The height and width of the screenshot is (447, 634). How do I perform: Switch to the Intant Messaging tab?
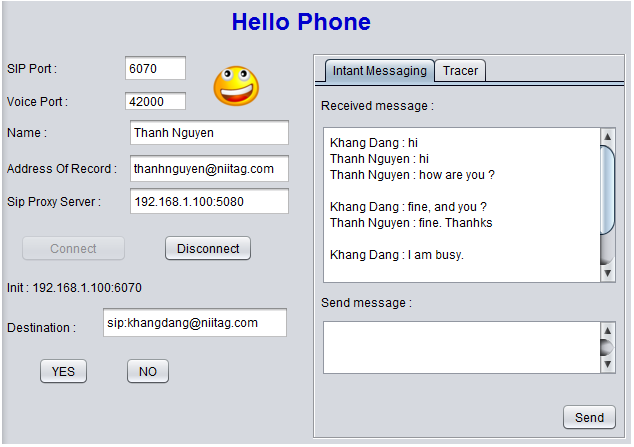pos(379,71)
